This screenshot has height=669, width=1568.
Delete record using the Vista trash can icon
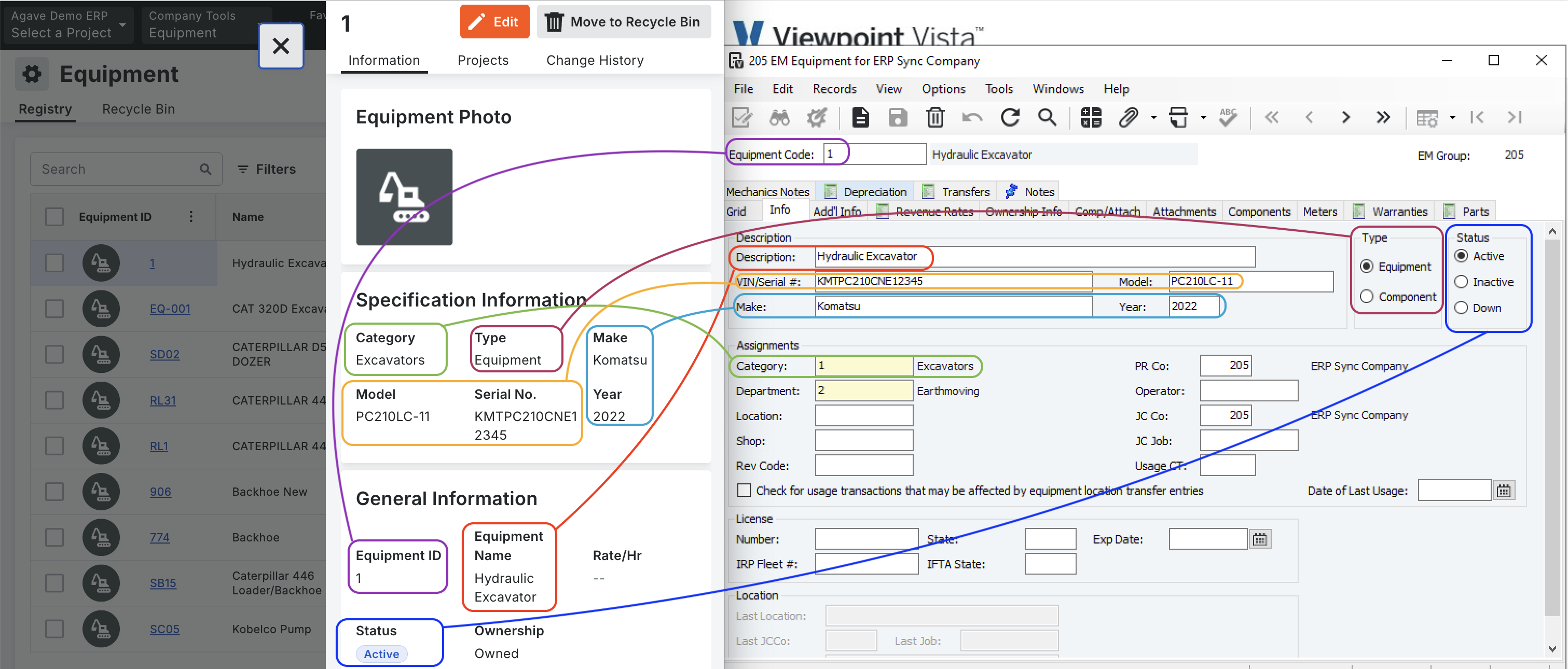pyautogui.click(x=935, y=117)
